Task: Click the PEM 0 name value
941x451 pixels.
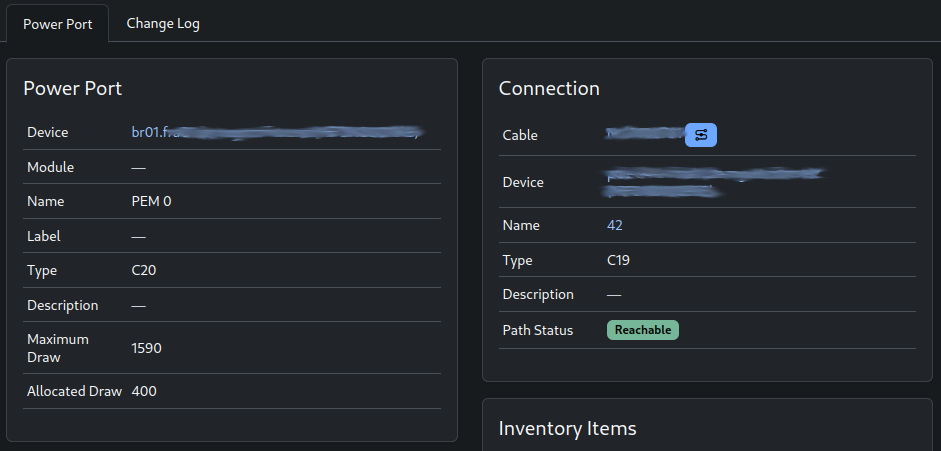Action: pyautogui.click(x=151, y=202)
